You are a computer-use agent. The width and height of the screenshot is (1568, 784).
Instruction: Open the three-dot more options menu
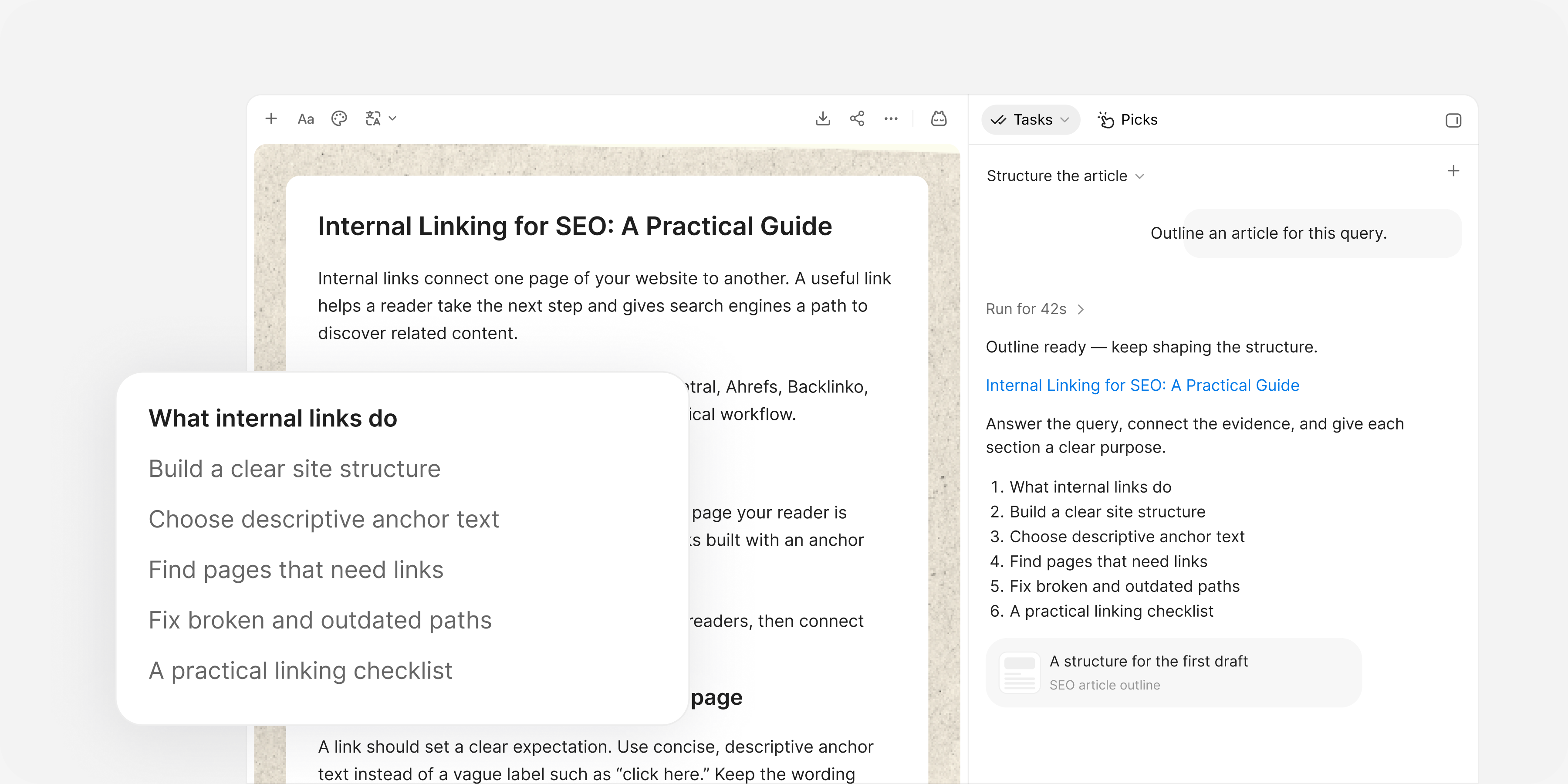tap(891, 119)
